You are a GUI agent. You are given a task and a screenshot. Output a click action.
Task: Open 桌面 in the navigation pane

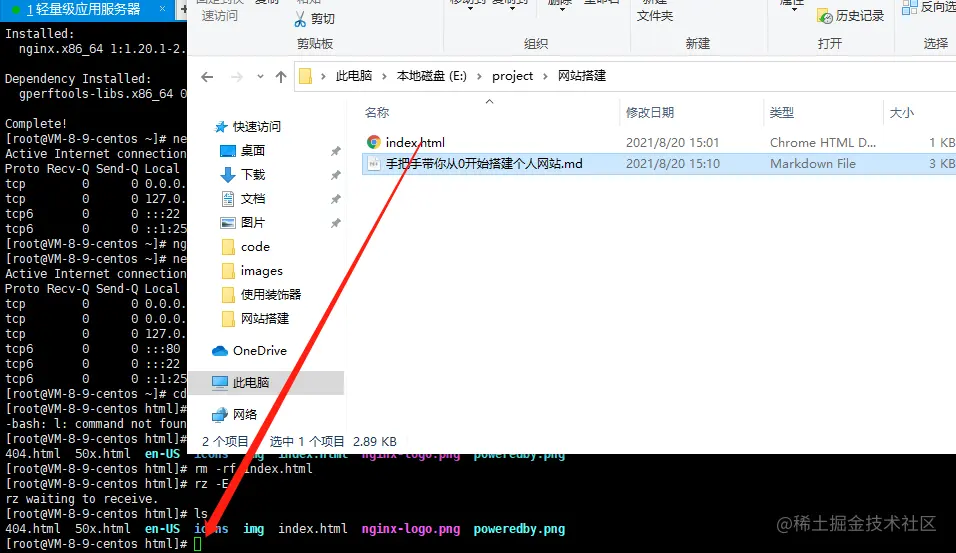point(252,150)
